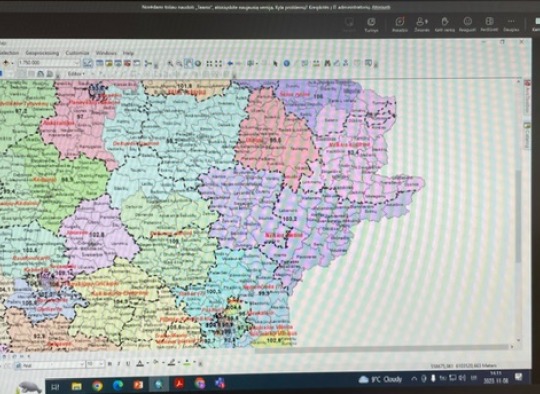
Task: Open Teams more options (Daugiau)
Action: tap(511, 24)
